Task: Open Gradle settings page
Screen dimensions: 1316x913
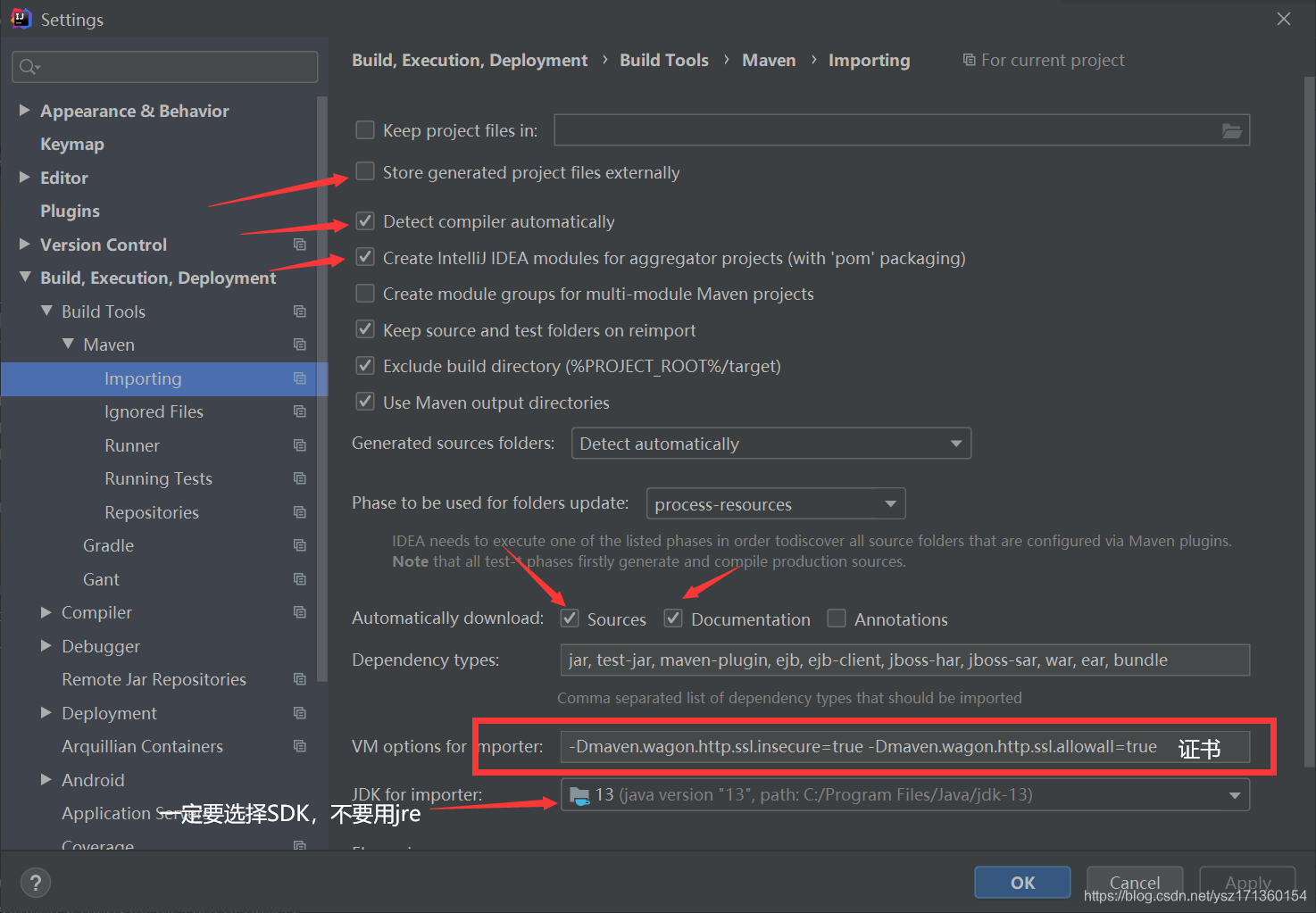Action: 108,545
